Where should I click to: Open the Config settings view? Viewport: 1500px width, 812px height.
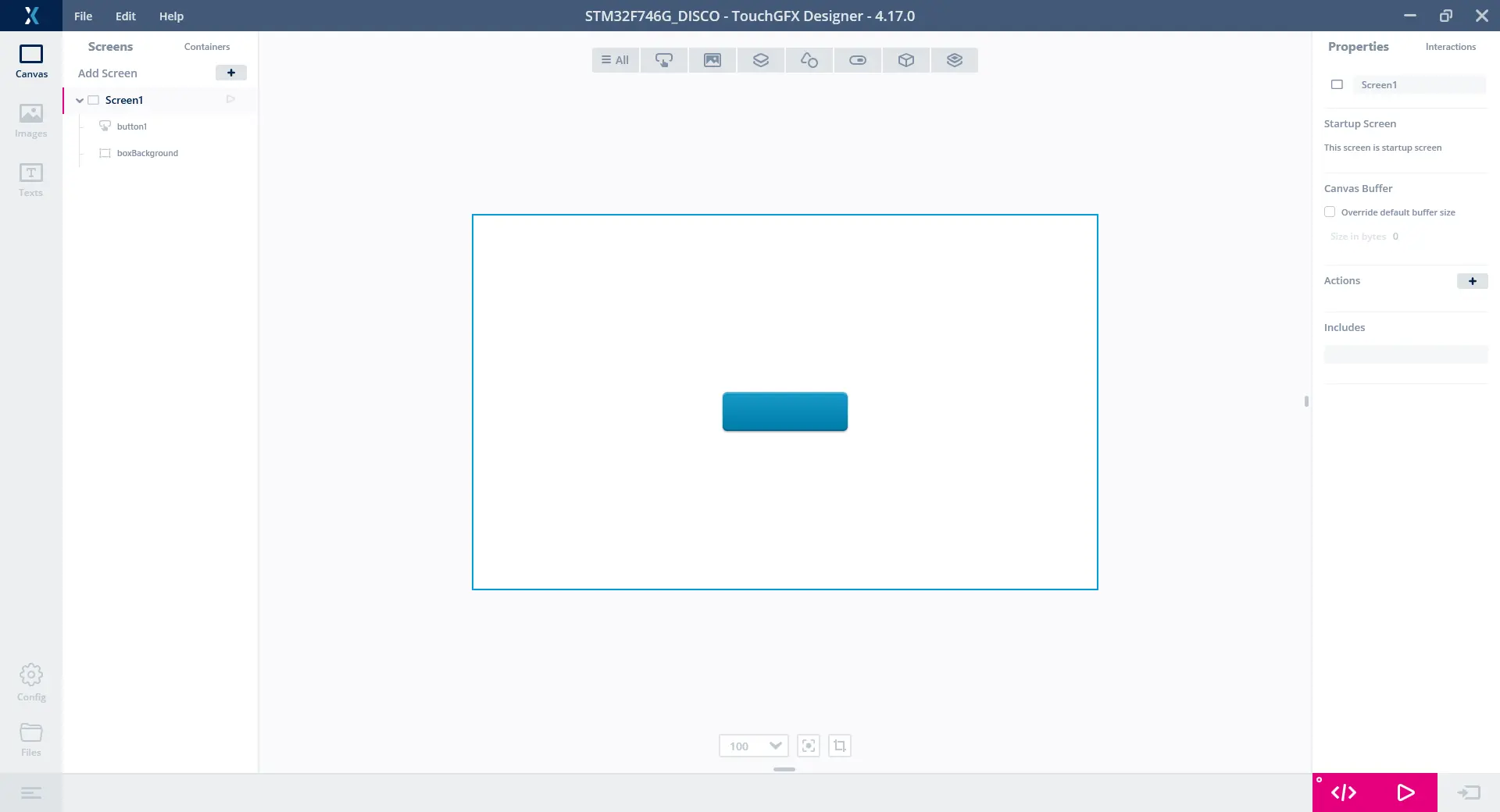(x=31, y=682)
